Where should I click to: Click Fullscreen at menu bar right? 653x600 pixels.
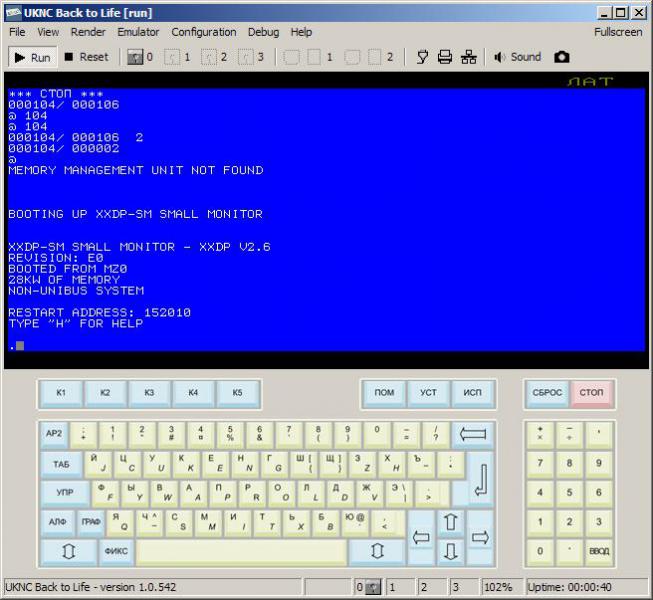(618, 32)
